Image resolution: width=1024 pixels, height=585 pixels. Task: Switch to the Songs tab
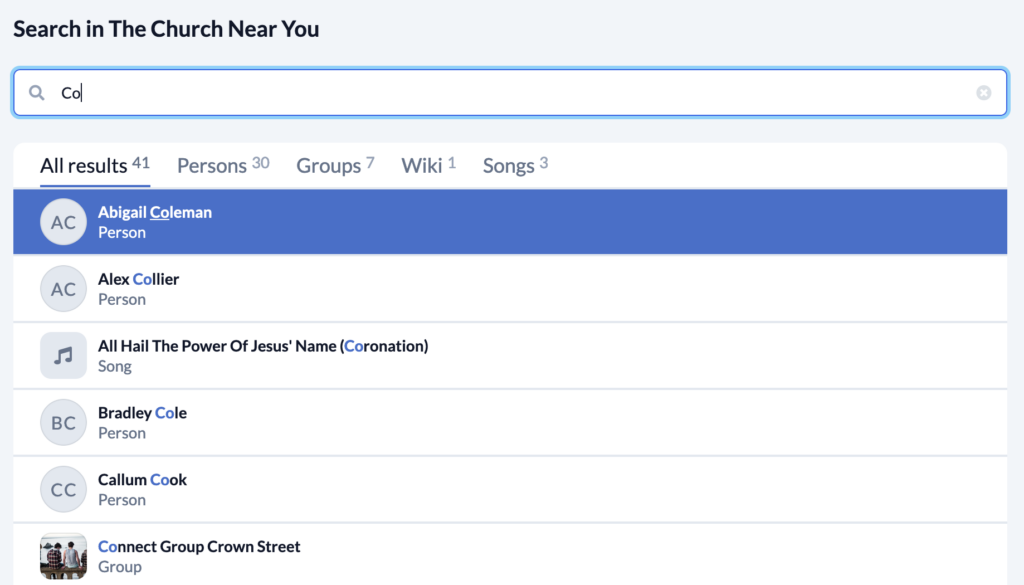[x=515, y=166]
